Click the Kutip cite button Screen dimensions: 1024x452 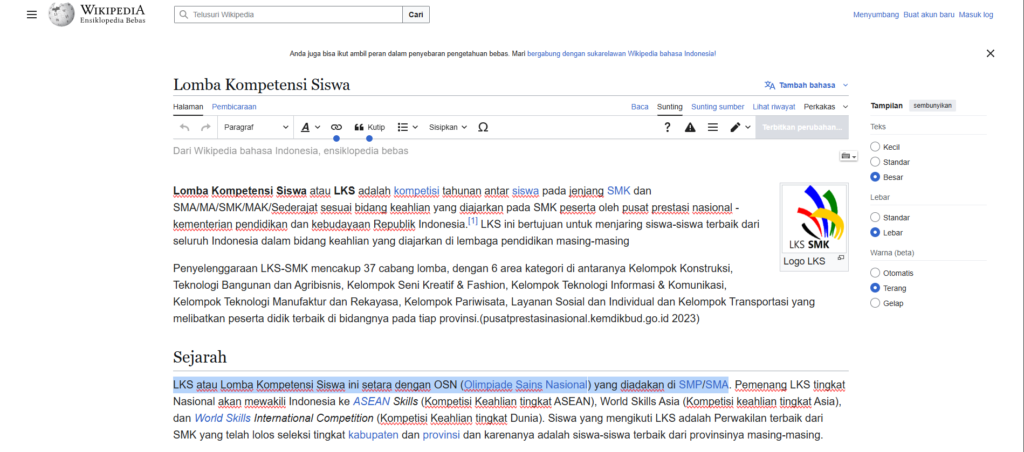point(369,127)
